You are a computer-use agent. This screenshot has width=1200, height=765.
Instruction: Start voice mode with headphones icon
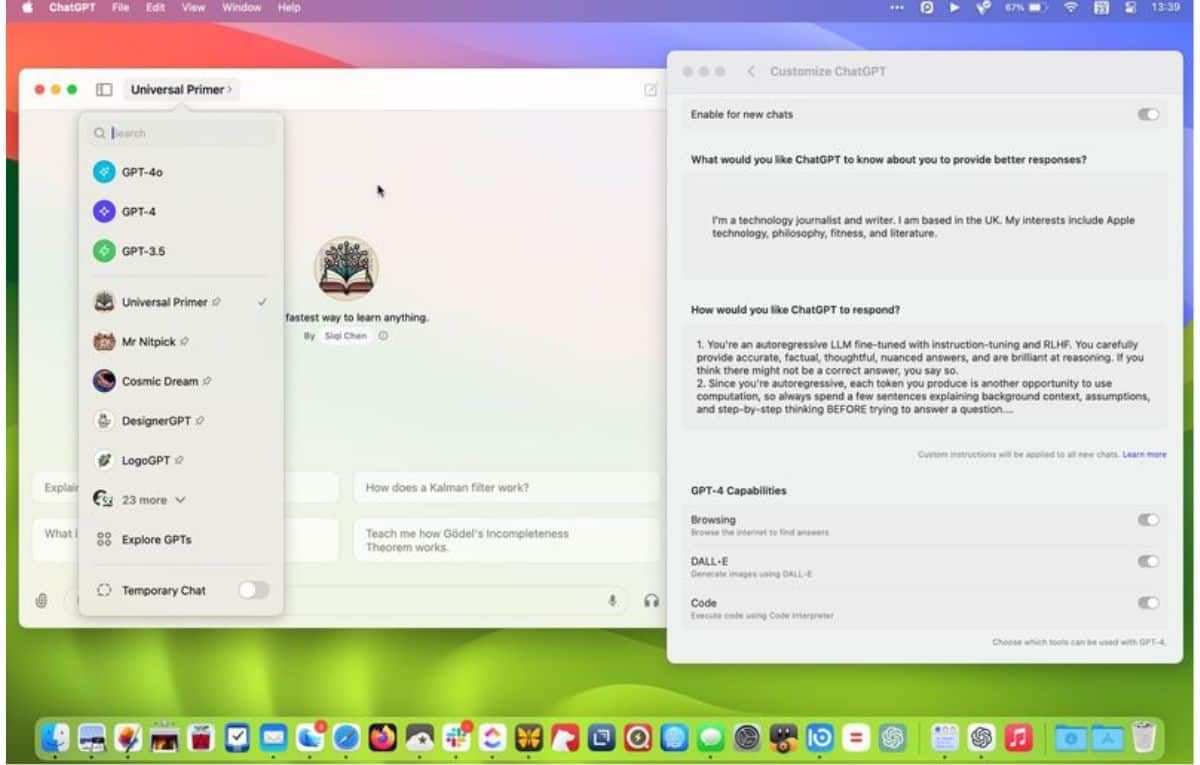coord(652,600)
